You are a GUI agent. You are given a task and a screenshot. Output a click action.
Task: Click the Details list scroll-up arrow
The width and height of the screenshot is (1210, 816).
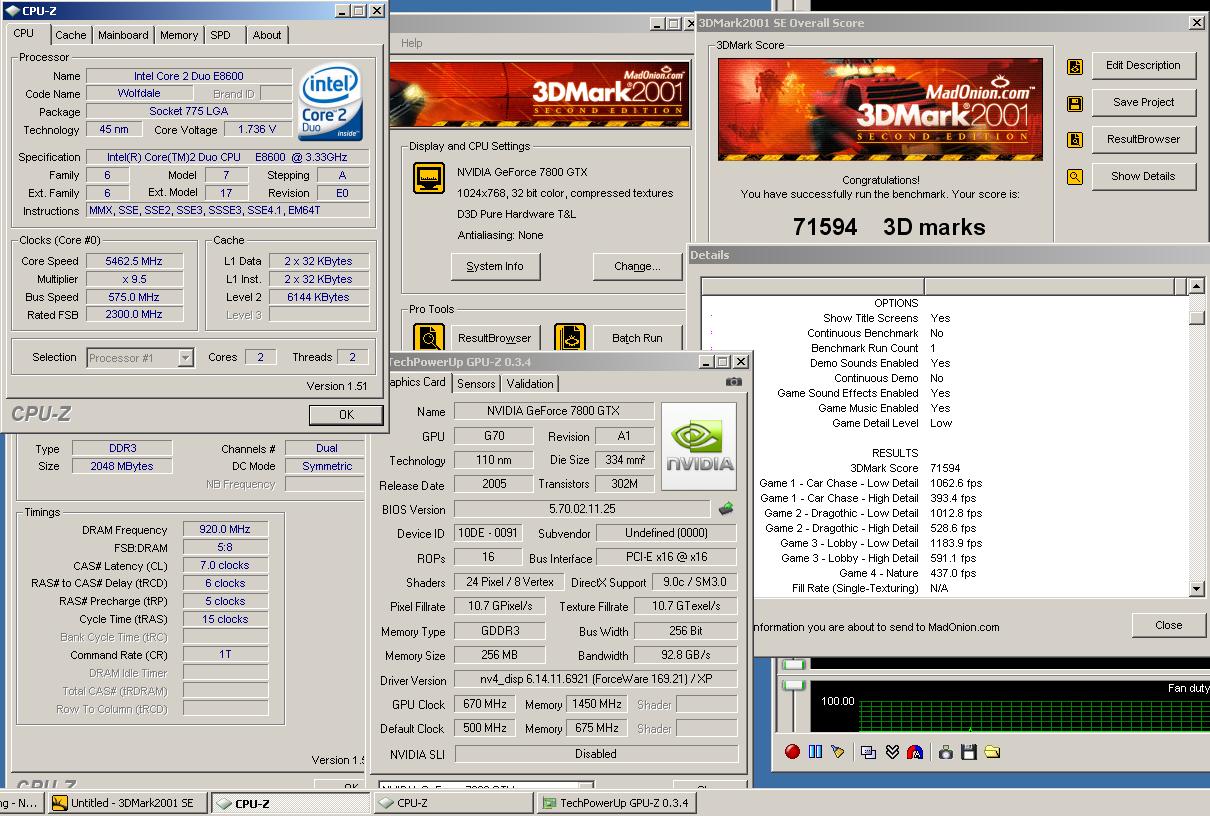tap(1196, 287)
